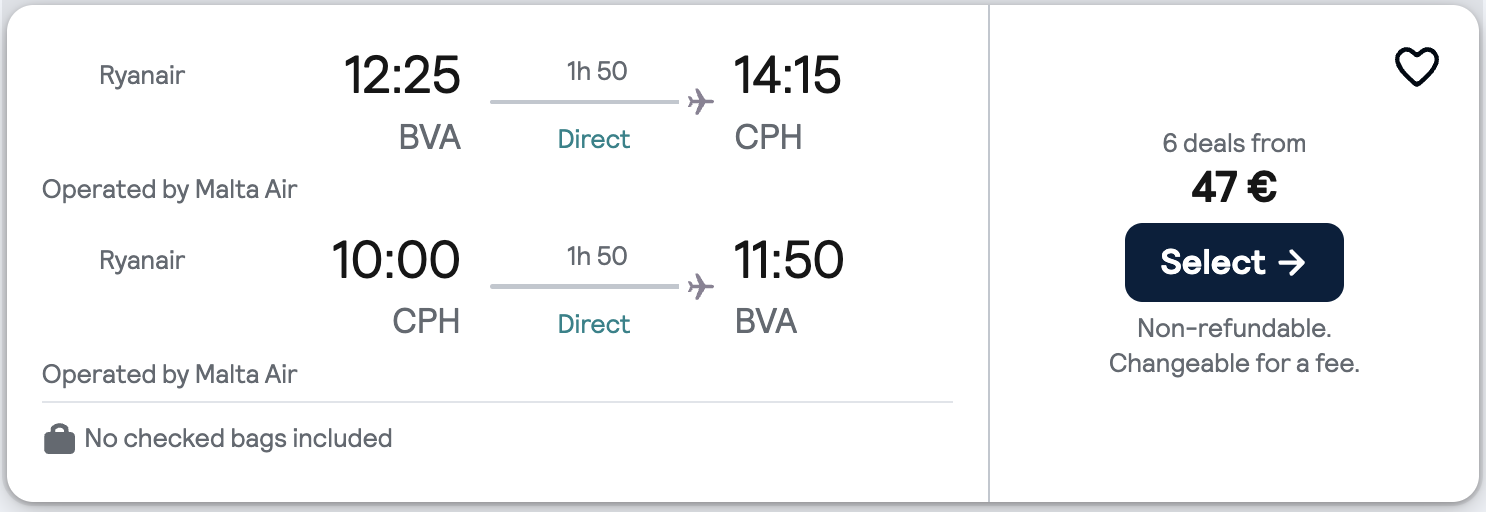
Task: Click the first "Operated by Malta Air" note
Action: tap(170, 189)
